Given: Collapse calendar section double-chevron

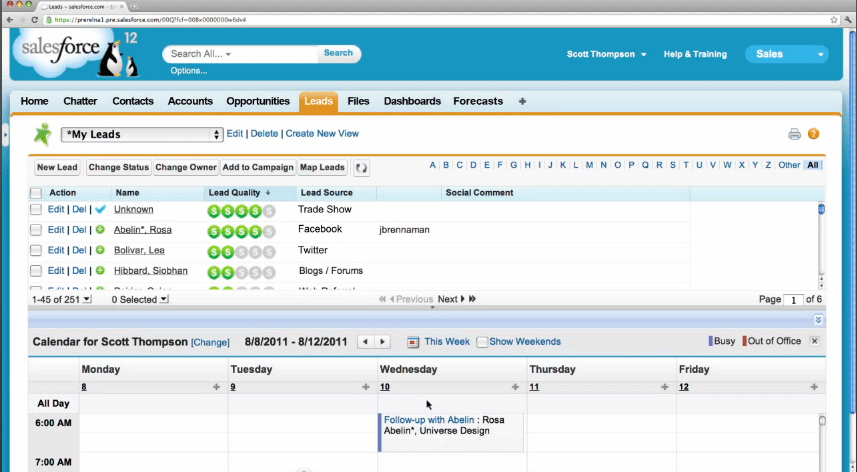Looking at the screenshot, I should coord(818,320).
